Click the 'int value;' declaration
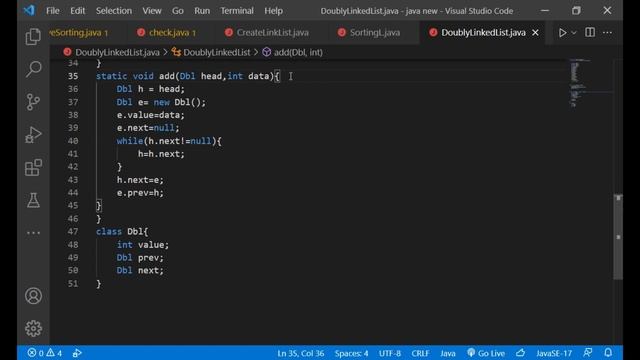The image size is (640, 360). coord(142,244)
